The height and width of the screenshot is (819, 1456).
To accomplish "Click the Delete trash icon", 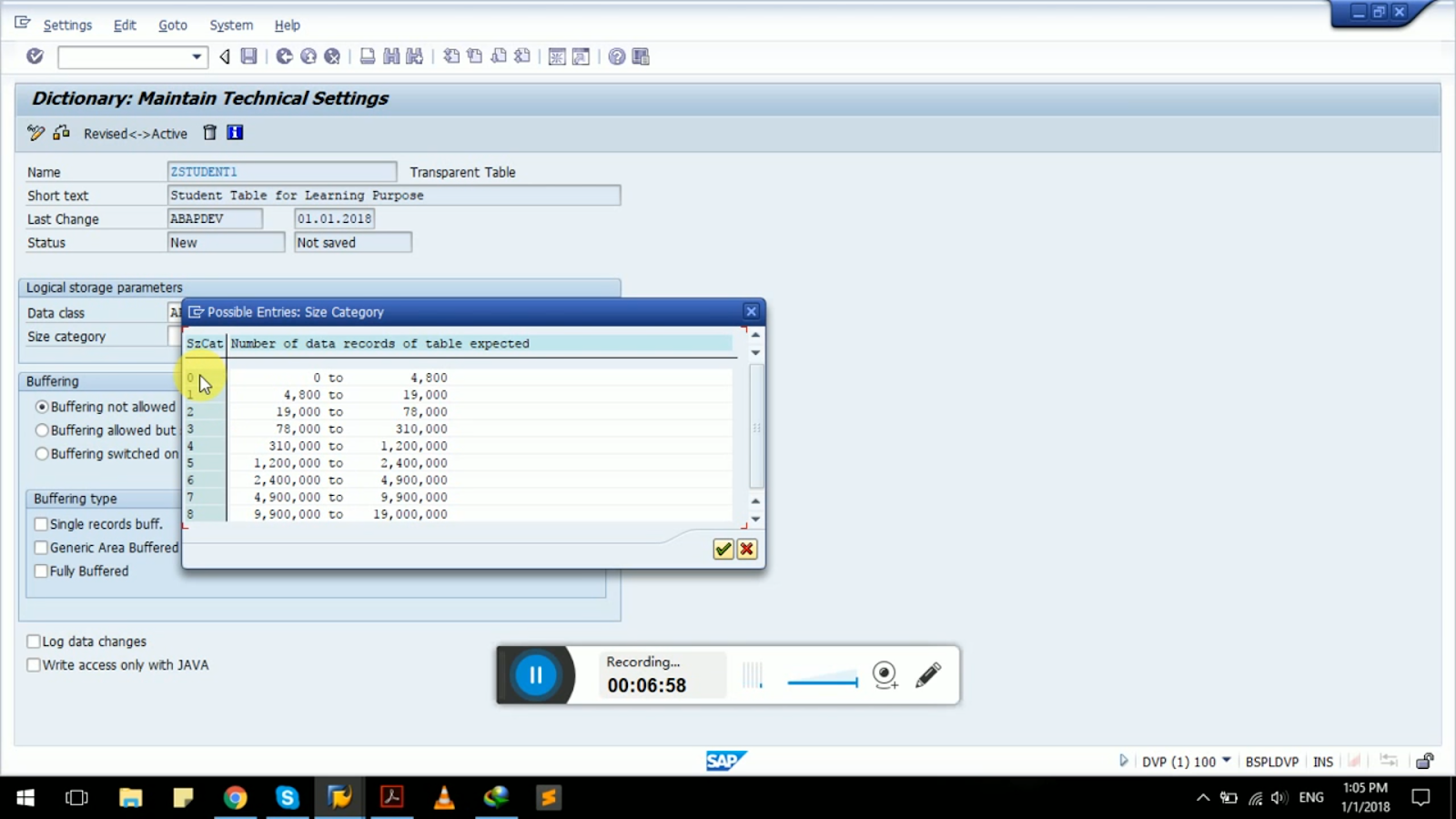I will pyautogui.click(x=208, y=133).
